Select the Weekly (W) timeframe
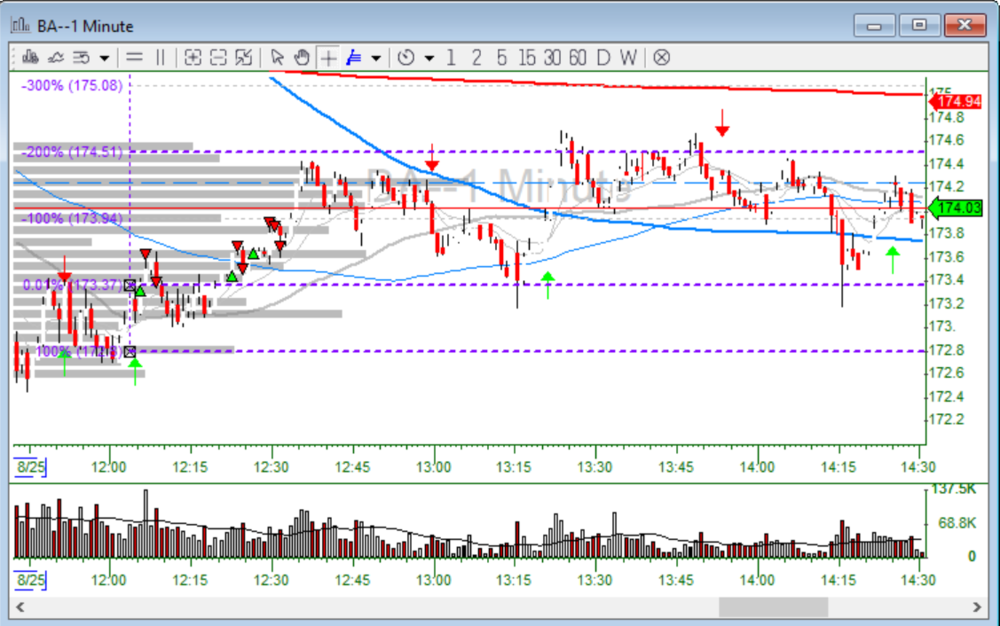 point(627,57)
